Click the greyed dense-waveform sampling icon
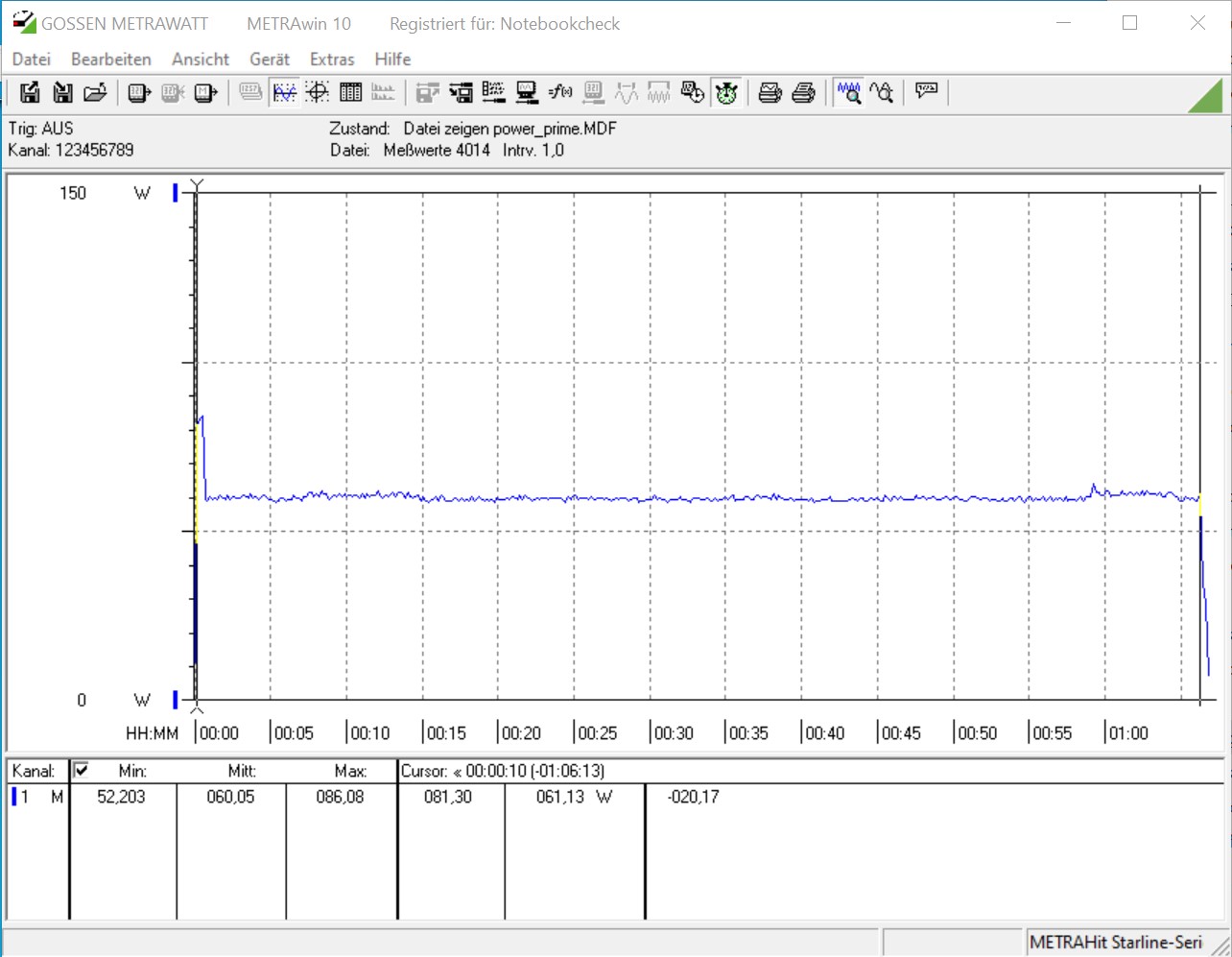Viewport: 1232px width, 957px height. 659,92
